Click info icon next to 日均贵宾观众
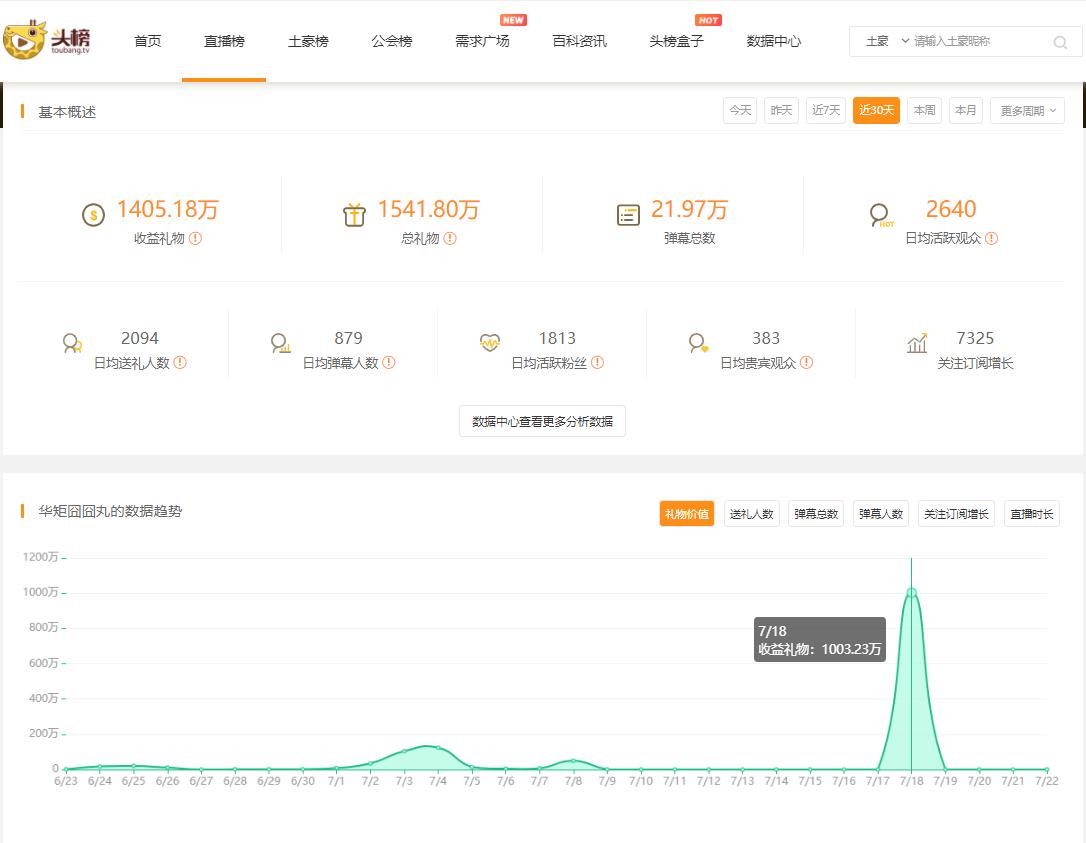Viewport: 1086px width, 843px height. (x=806, y=363)
